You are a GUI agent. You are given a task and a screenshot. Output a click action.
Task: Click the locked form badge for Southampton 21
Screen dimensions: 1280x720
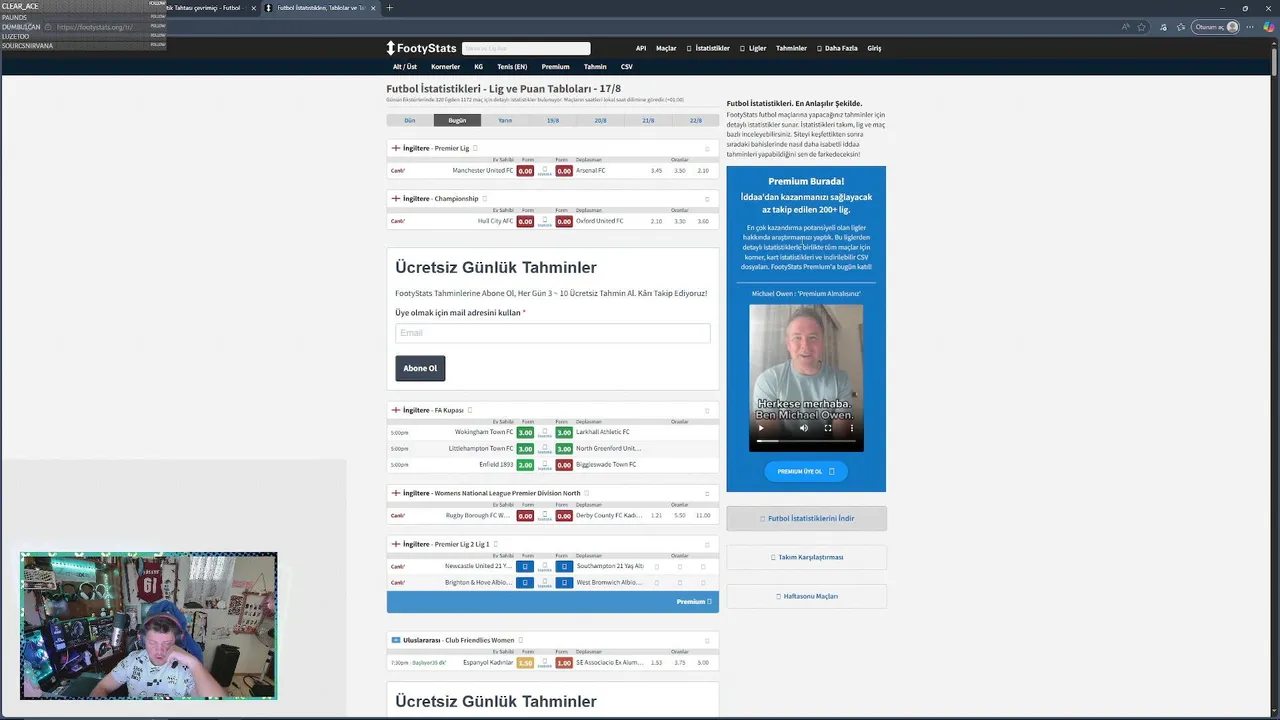tap(564, 566)
